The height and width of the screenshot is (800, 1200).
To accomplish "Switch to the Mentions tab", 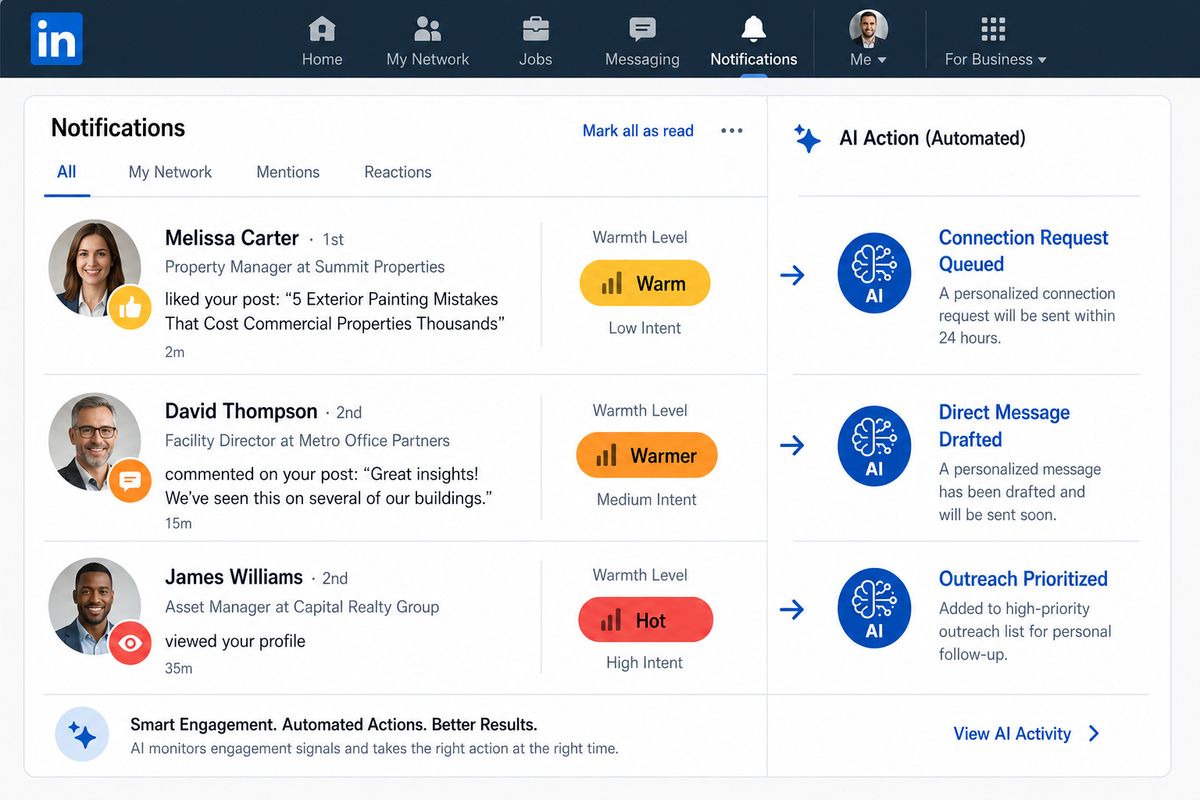I will [x=288, y=172].
